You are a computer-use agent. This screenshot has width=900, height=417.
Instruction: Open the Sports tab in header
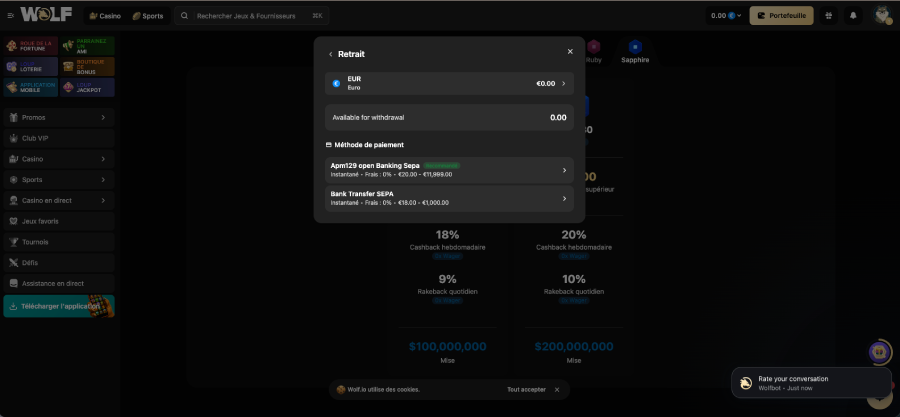(148, 16)
